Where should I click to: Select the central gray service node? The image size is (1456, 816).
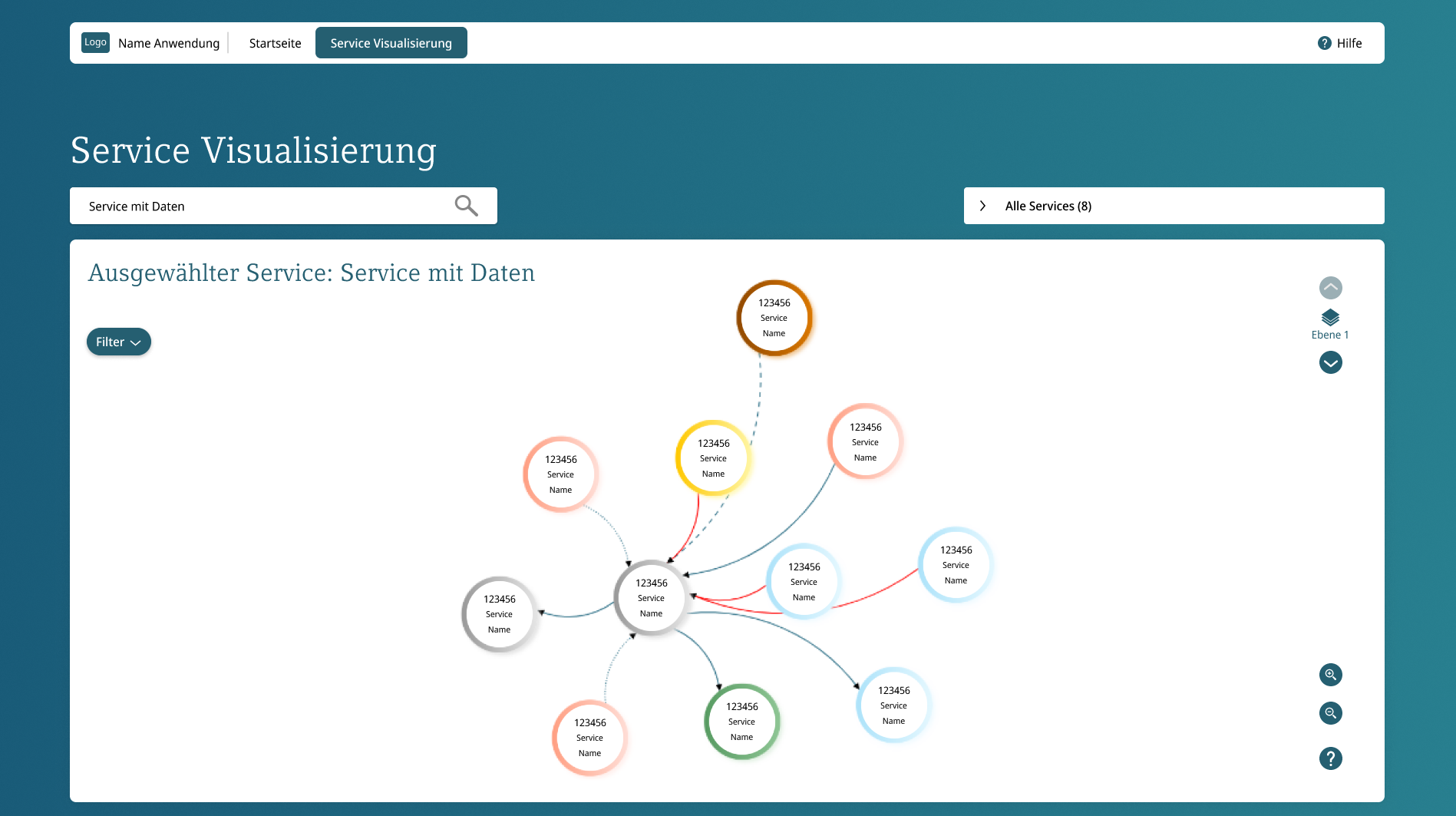click(651, 598)
